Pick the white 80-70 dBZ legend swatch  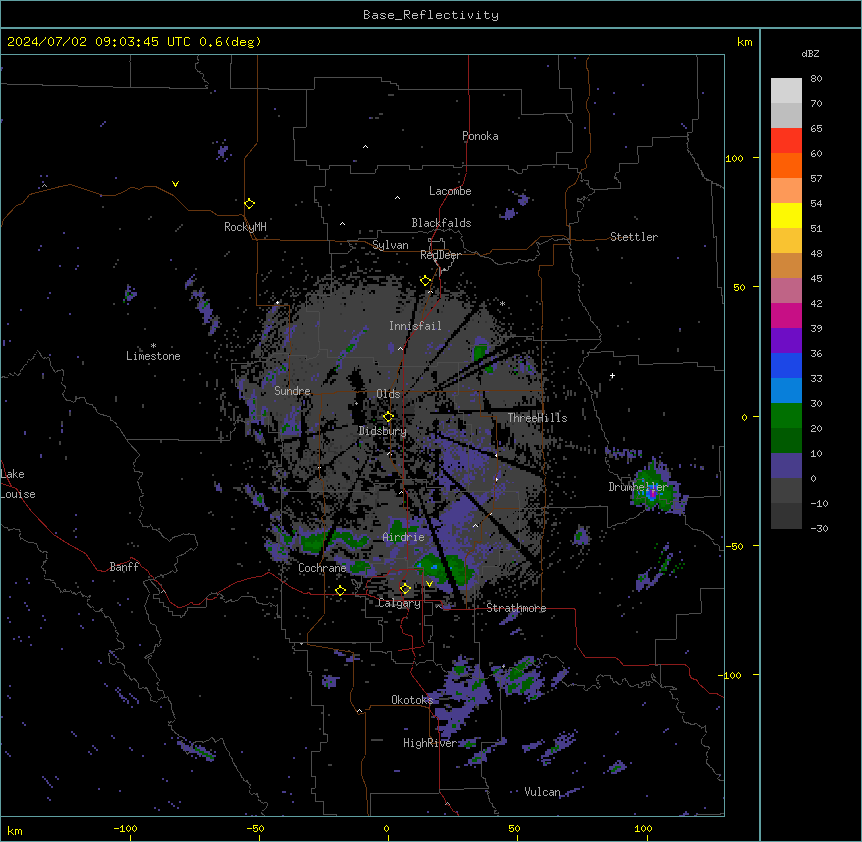786,91
